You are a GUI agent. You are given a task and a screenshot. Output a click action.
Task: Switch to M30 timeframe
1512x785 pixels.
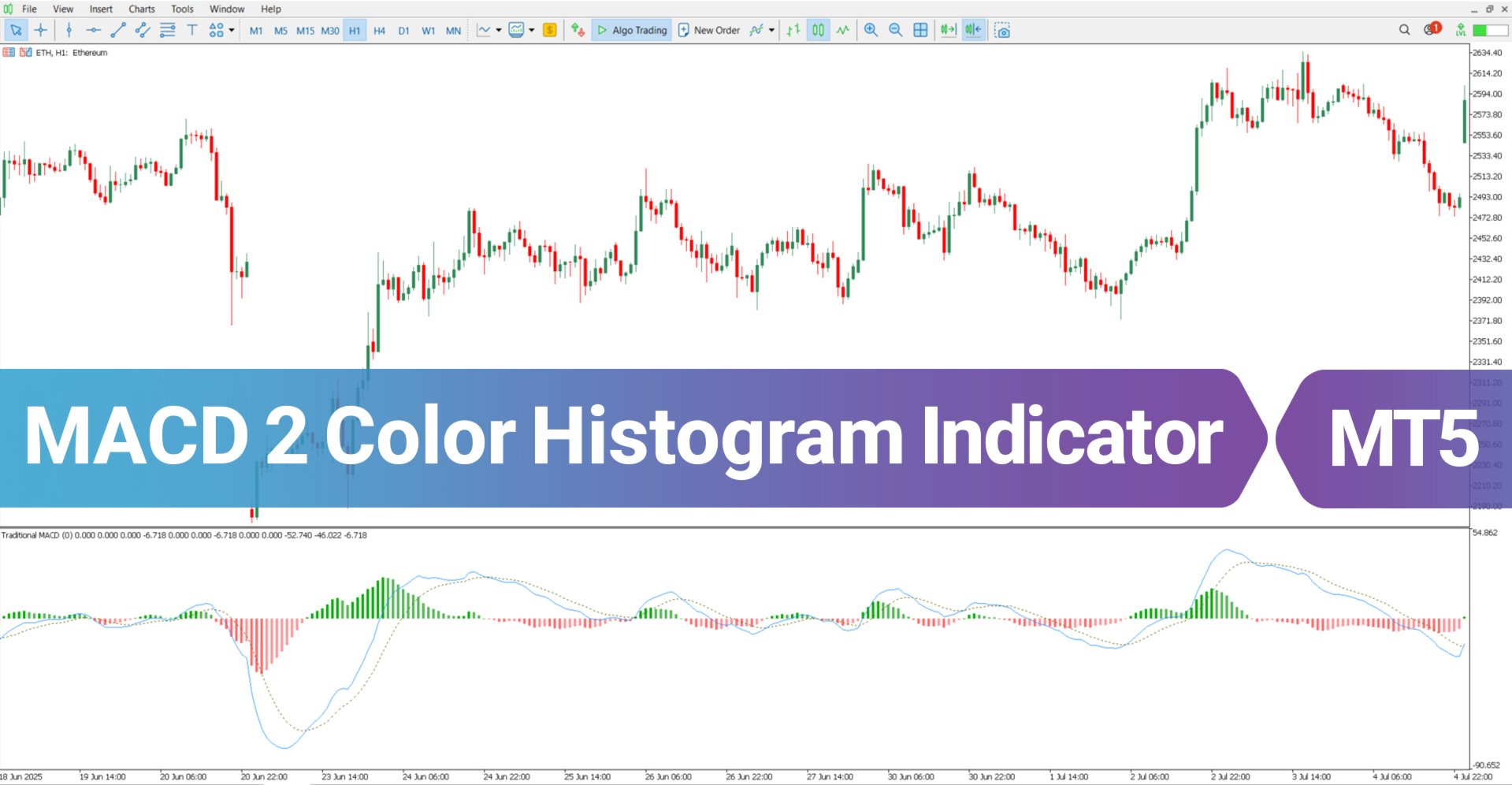(x=330, y=31)
